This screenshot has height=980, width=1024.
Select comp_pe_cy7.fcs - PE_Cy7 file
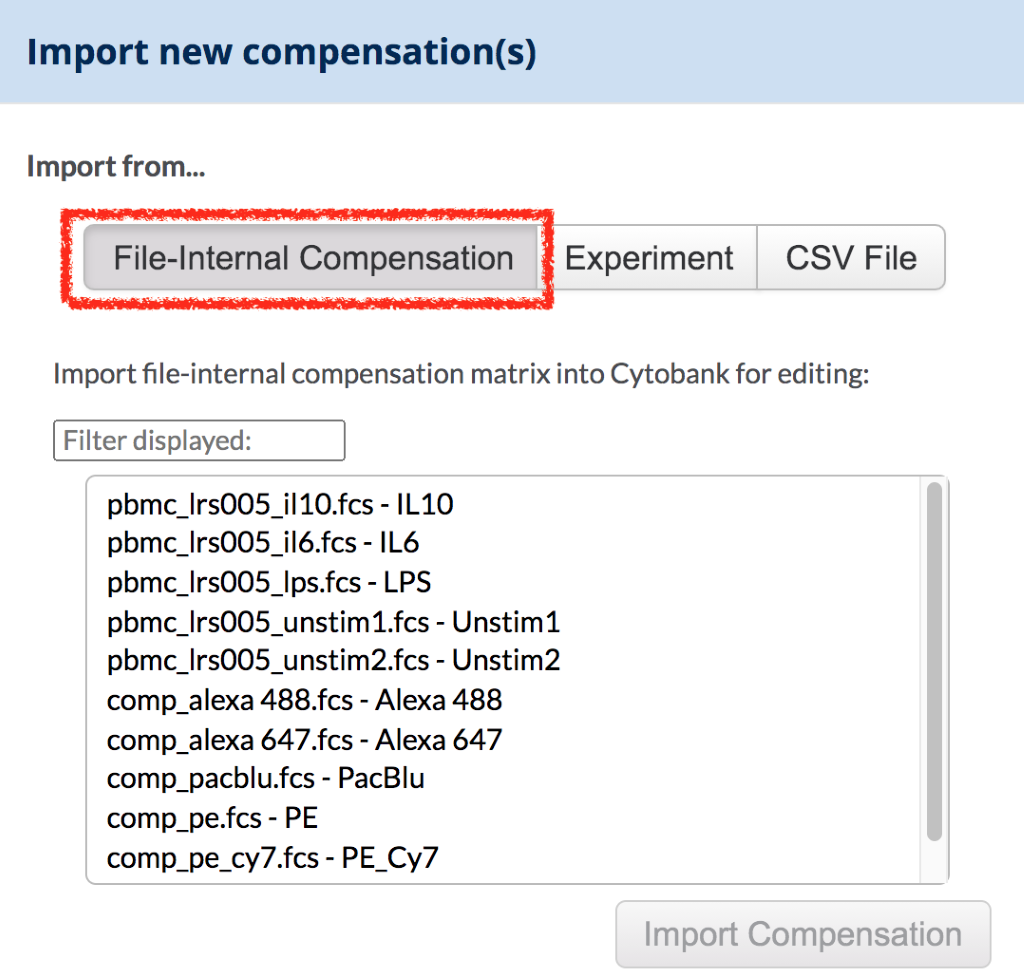point(272,858)
